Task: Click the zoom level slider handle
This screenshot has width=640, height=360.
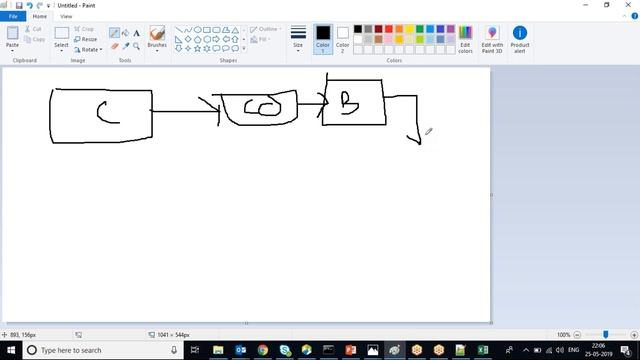Action: click(606, 335)
